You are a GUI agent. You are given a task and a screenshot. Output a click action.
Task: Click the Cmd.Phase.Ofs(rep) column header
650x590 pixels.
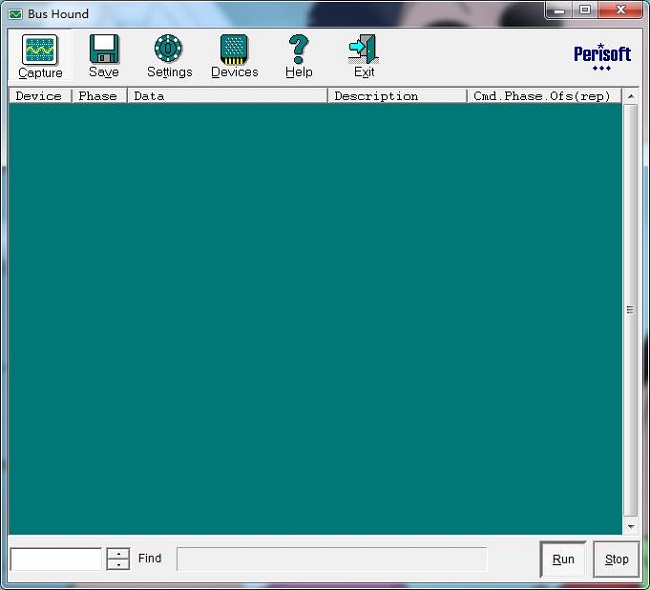click(543, 96)
